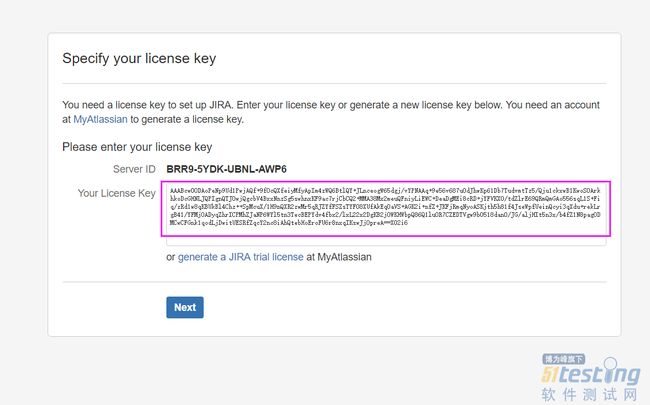Click the Your License Key label
This screenshot has width=650, height=405.
pos(116,193)
